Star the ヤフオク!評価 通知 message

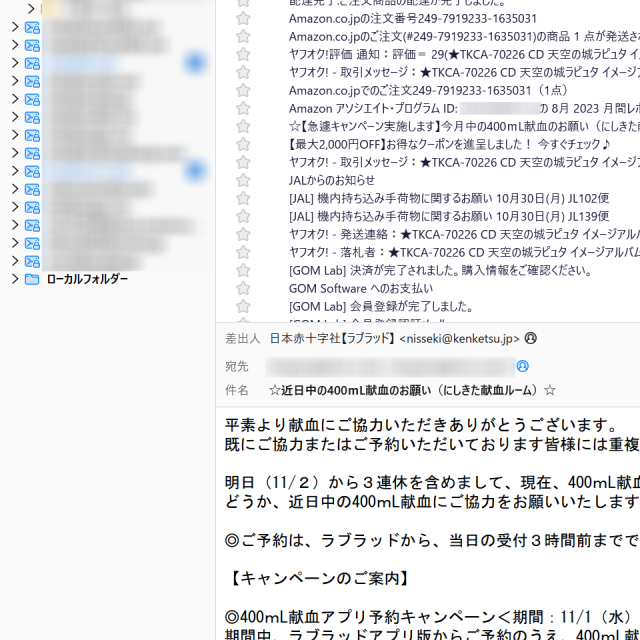243,54
